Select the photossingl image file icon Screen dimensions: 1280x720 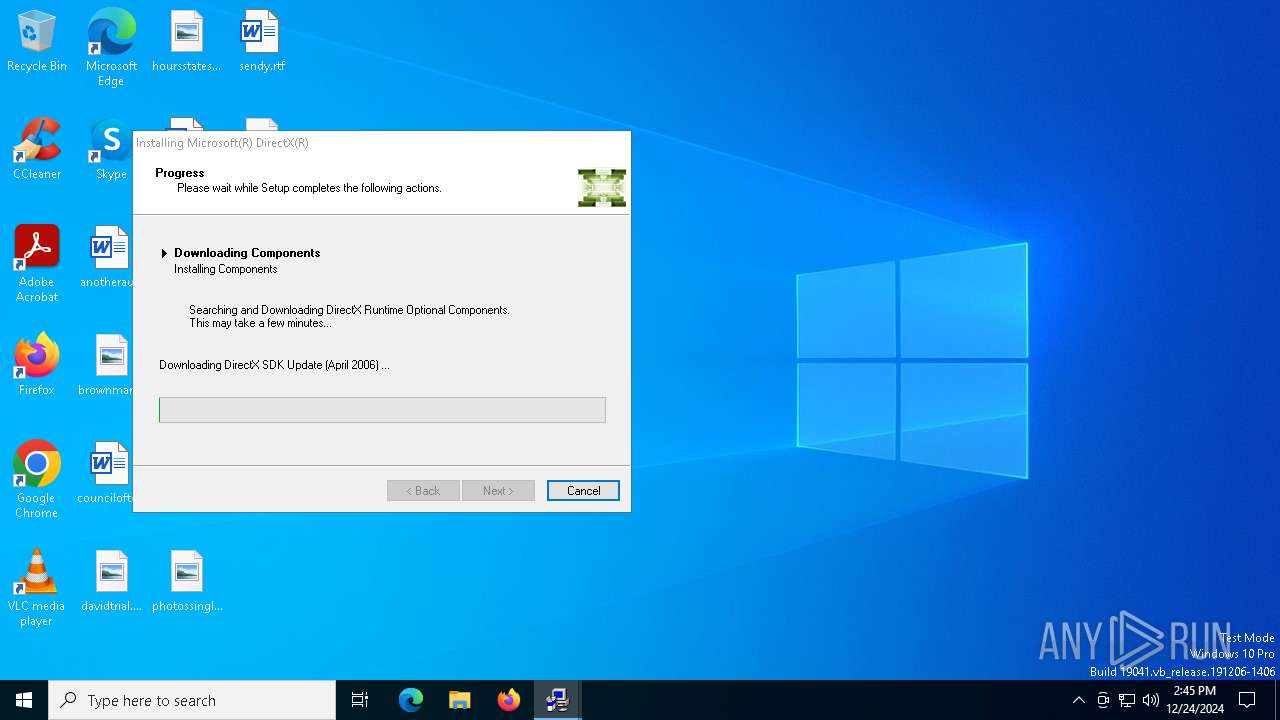[187, 581]
